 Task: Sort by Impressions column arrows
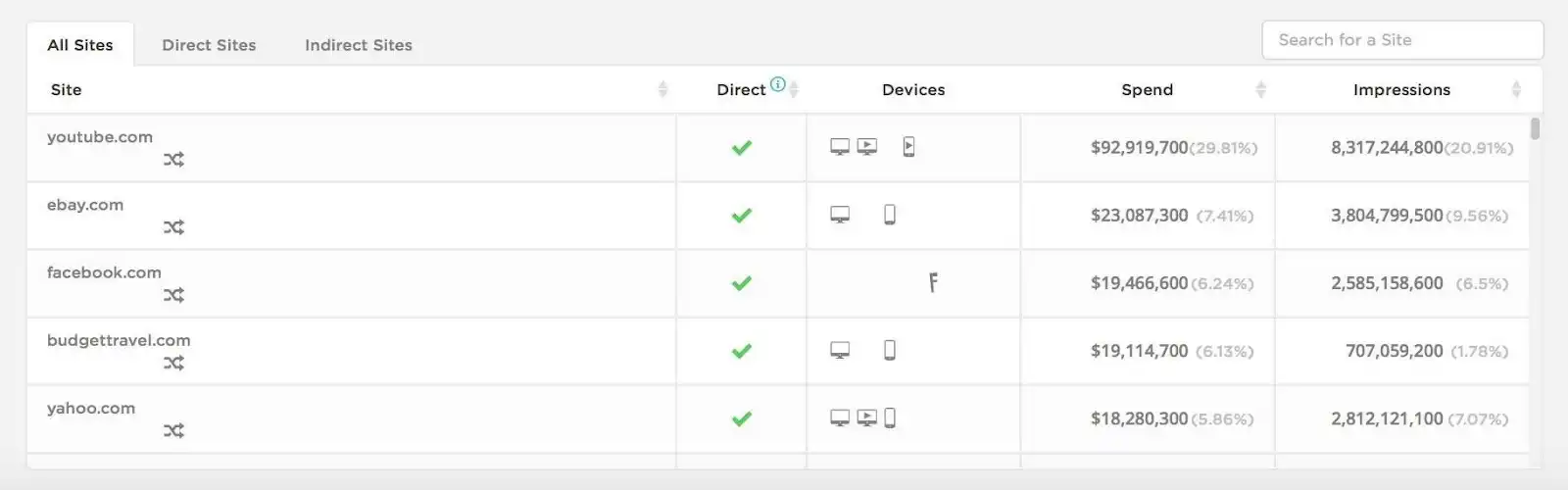point(1516,89)
